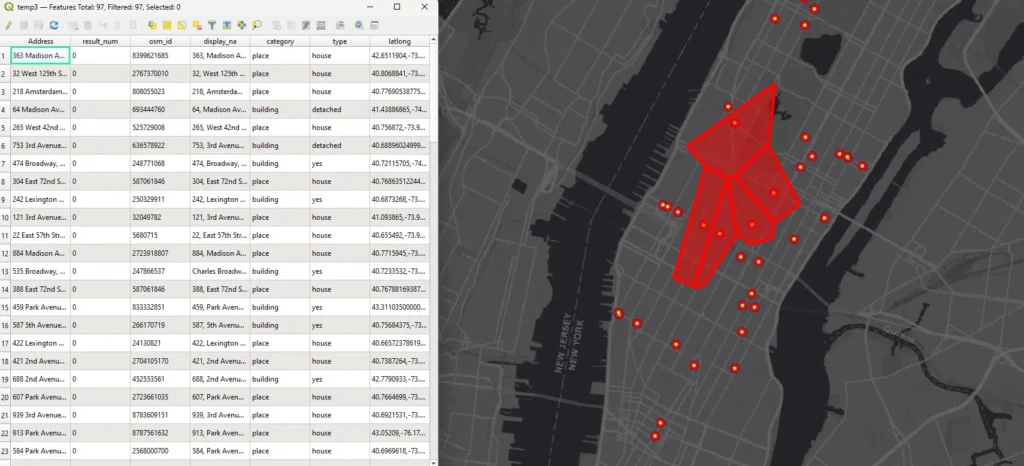Click the table scrollbar up arrow
The height and width of the screenshot is (466, 1024).
tap(434, 41)
